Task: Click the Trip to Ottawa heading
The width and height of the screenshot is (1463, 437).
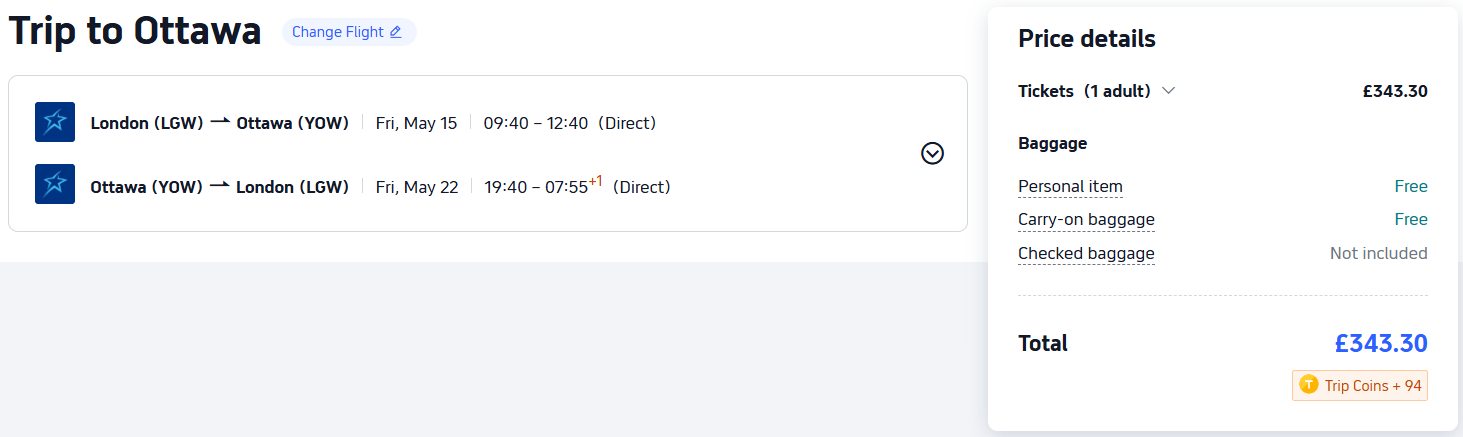Action: click(135, 32)
